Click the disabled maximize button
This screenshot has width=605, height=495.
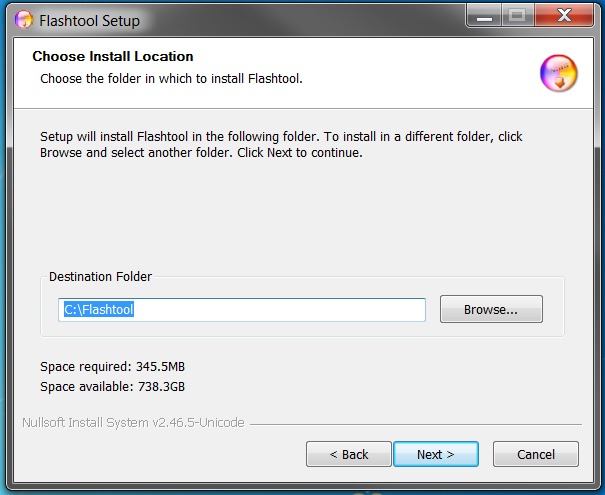point(517,16)
